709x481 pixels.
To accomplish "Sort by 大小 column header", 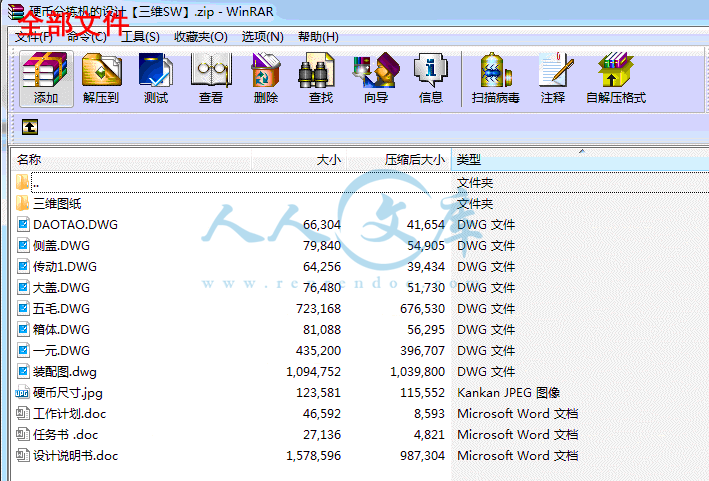I will pos(299,160).
